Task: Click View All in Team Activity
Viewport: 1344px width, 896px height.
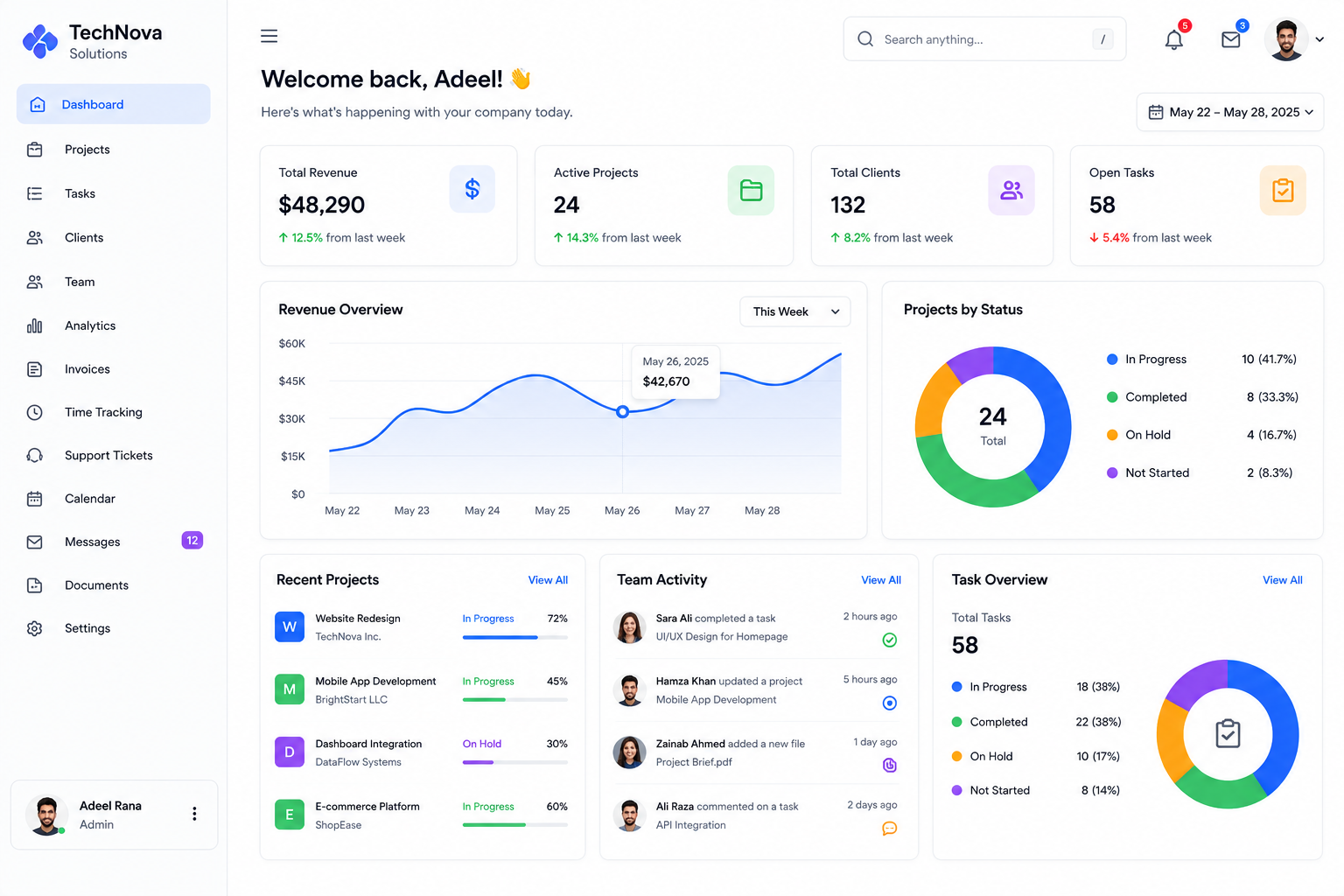Action: pos(881,580)
